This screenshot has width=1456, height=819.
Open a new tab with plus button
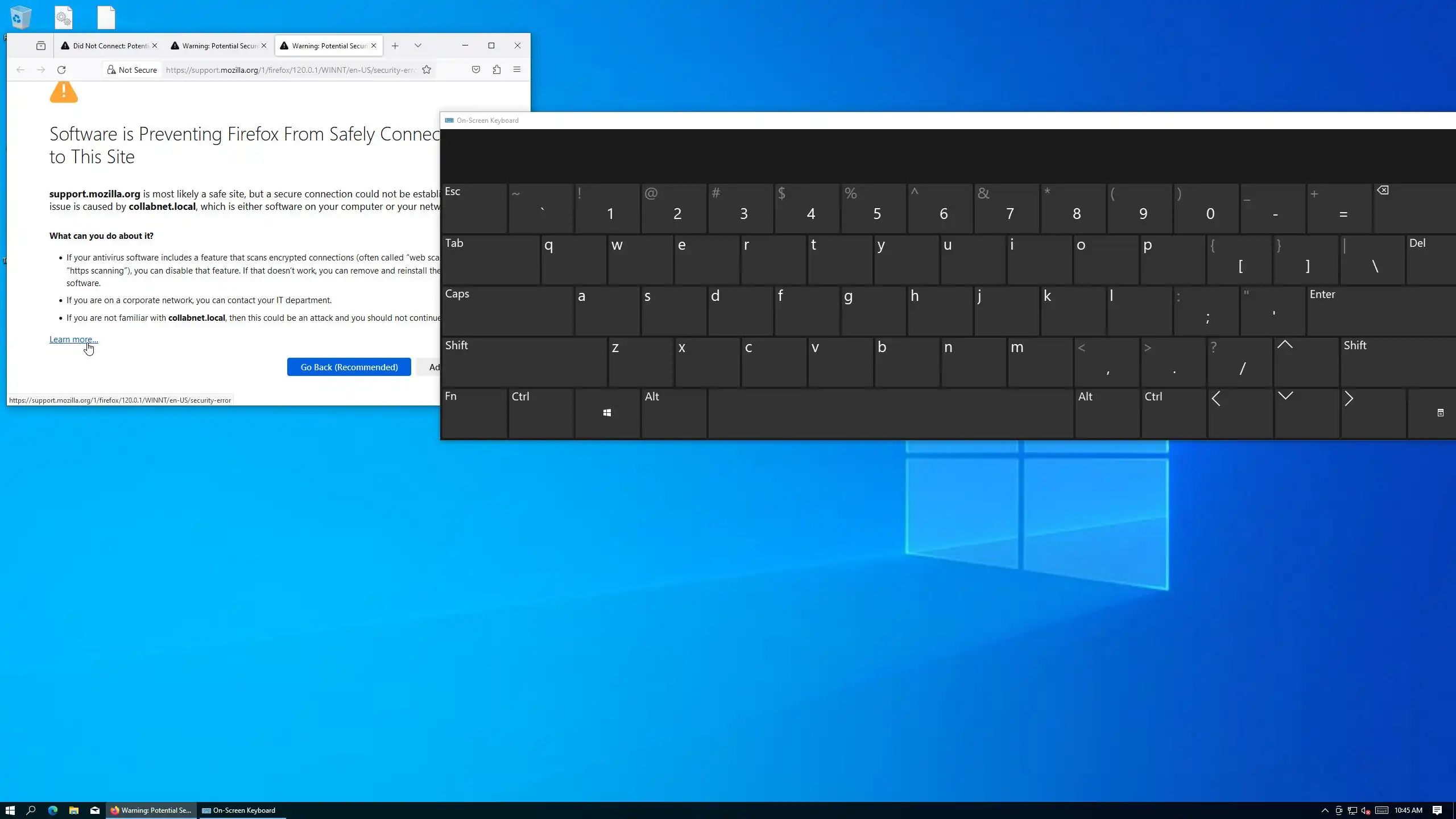(395, 45)
